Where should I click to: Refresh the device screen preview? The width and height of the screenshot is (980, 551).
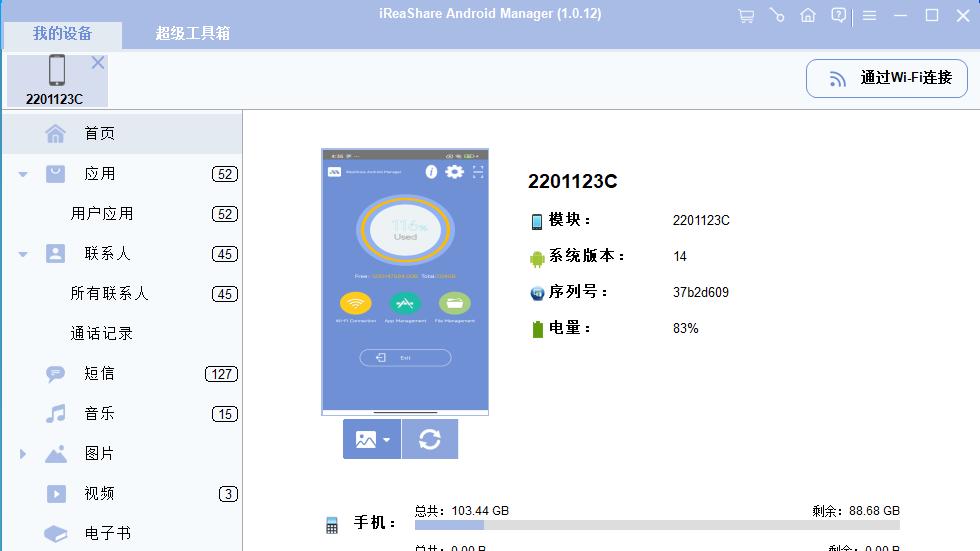coord(430,439)
